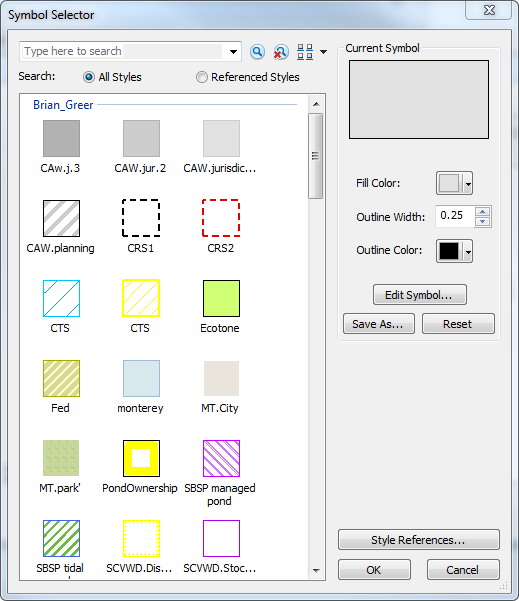
Task: Select the Referenced Styles radio button
Action: (x=202, y=77)
